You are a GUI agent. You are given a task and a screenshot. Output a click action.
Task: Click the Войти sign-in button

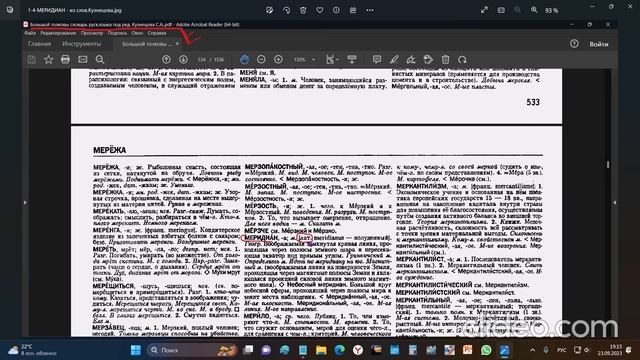click(598, 44)
